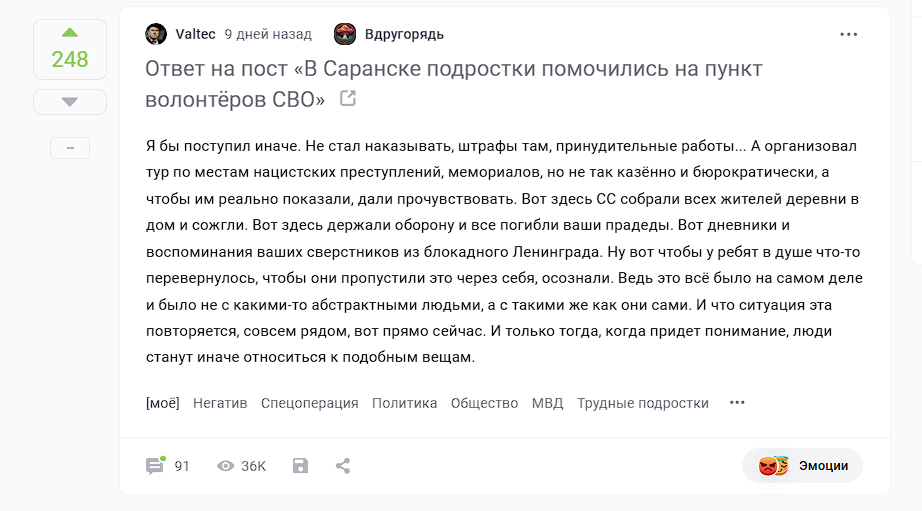This screenshot has width=922, height=511.
Task: Open Valtec's user avatar
Action: (x=156, y=34)
